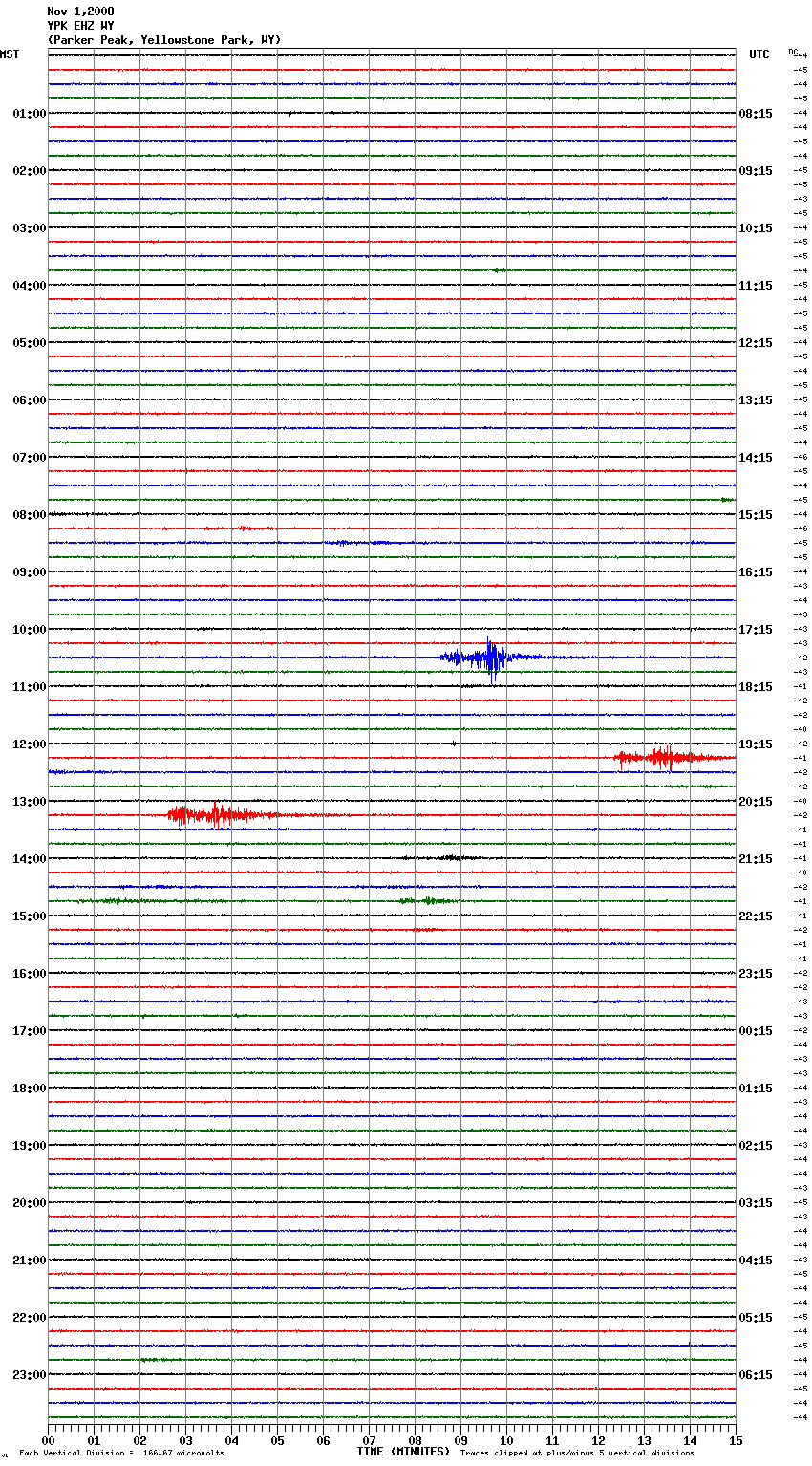The width and height of the screenshot is (812, 1466).
Task: Click the 'Each Vertical Division = 166.67 microvolts' note
Action: pos(121,1453)
